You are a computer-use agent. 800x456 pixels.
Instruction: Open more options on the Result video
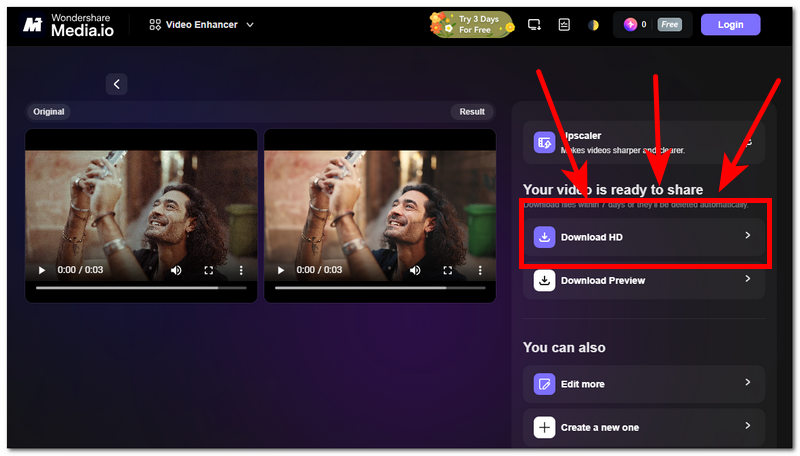[x=480, y=270]
